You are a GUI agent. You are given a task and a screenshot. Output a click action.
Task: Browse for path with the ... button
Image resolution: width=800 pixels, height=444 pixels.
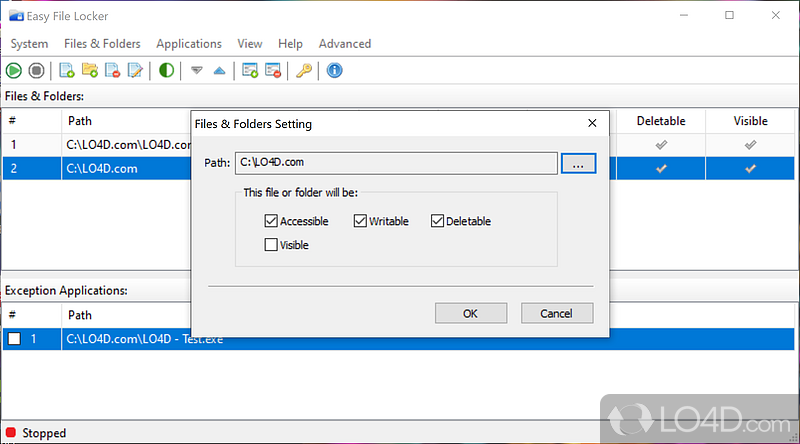(578, 163)
